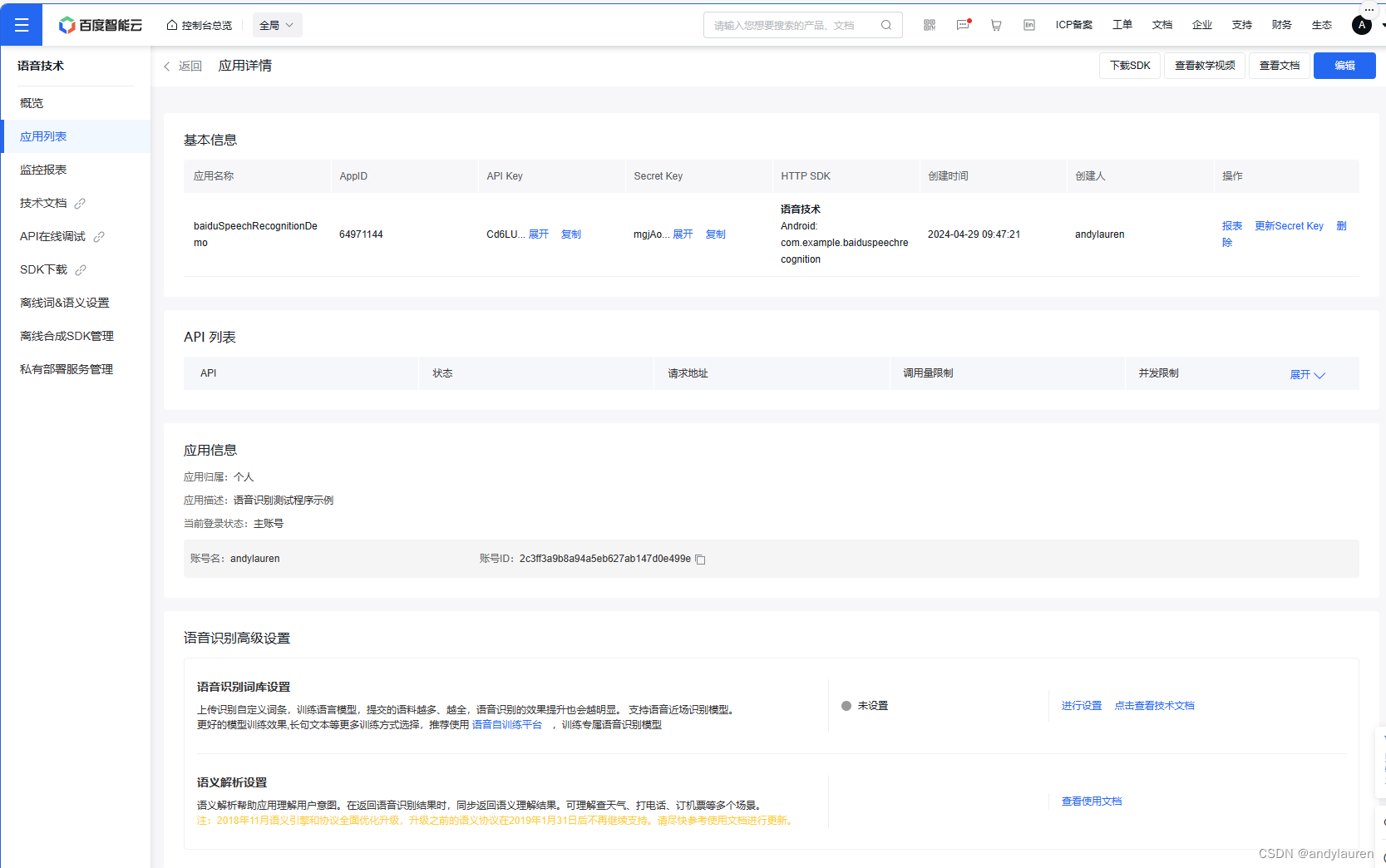The width and height of the screenshot is (1386, 868).
Task: Click the blue 编辑 button
Action: 1344,66
